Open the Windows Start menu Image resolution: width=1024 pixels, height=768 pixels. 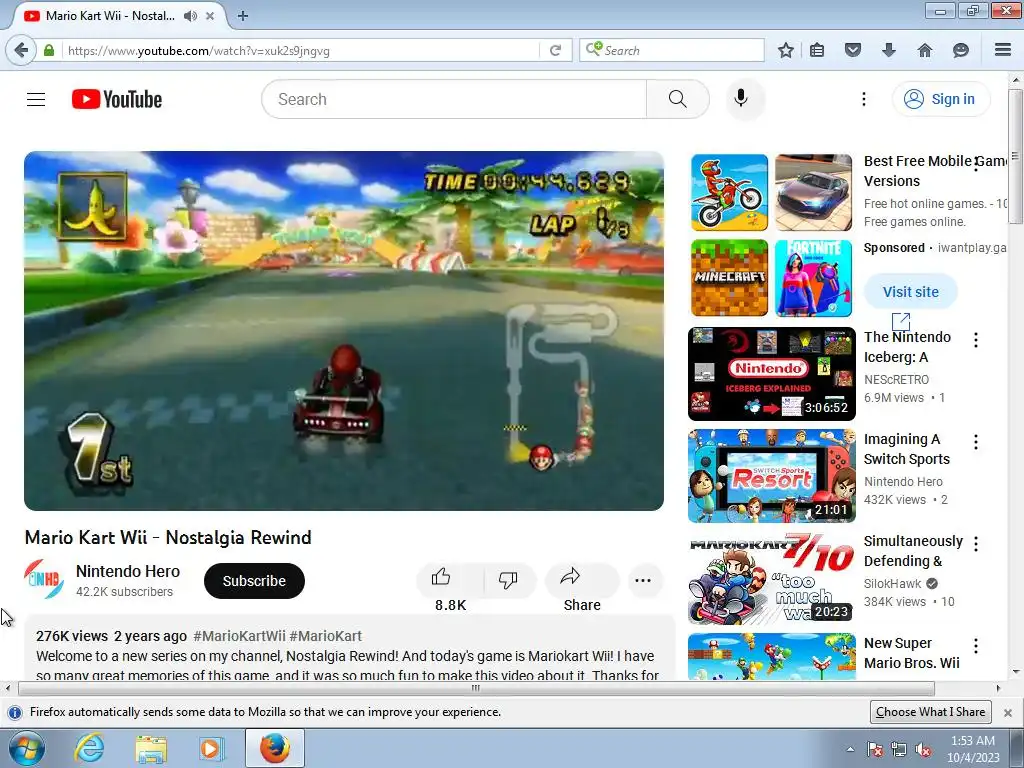[x=27, y=748]
